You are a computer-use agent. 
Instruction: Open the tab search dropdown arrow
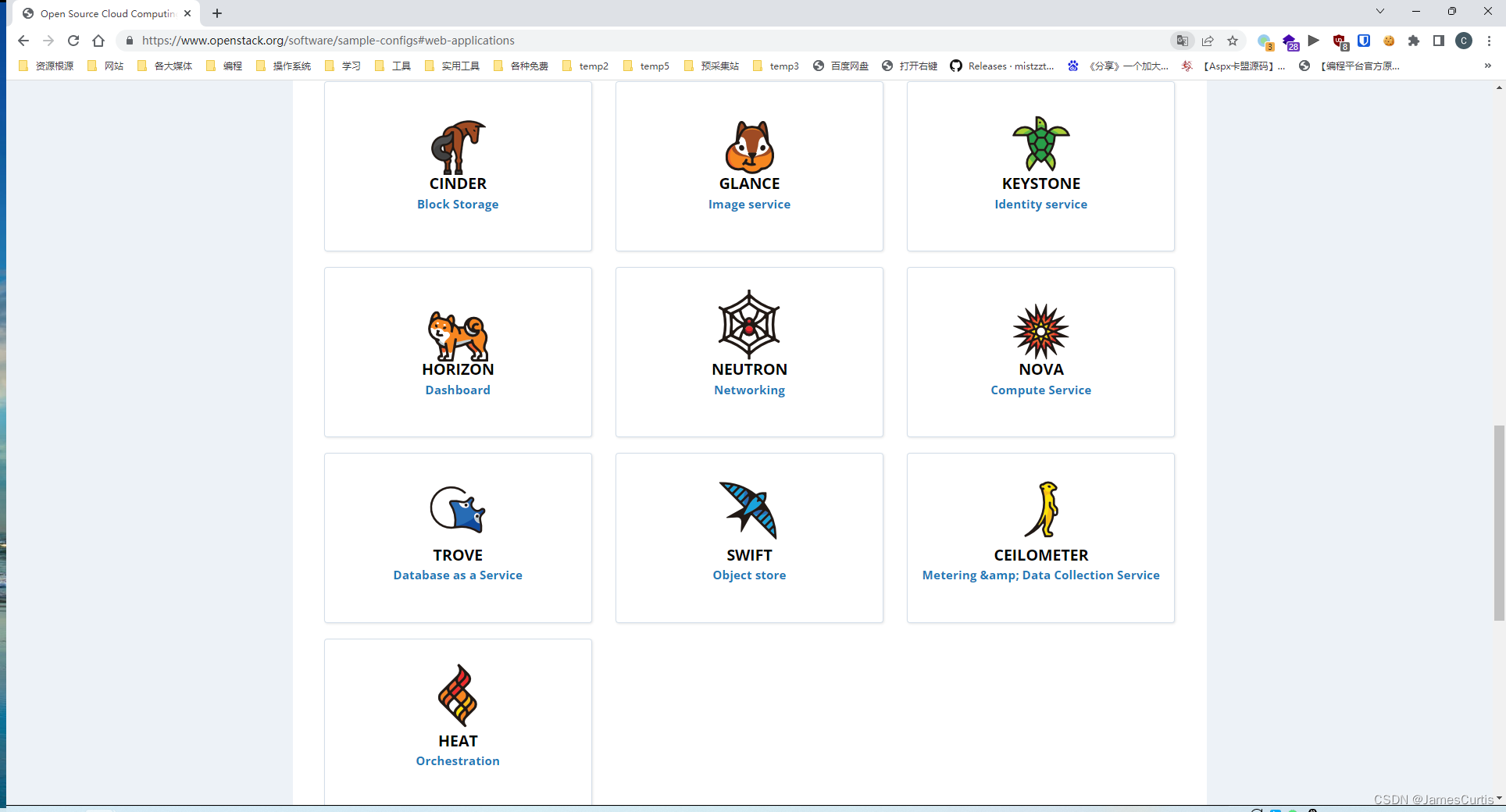coord(1380,11)
